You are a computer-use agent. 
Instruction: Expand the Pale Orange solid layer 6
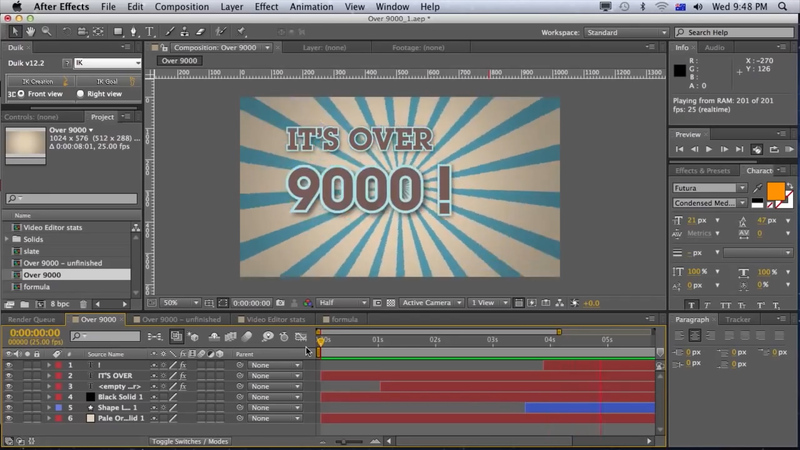pyautogui.click(x=49, y=418)
